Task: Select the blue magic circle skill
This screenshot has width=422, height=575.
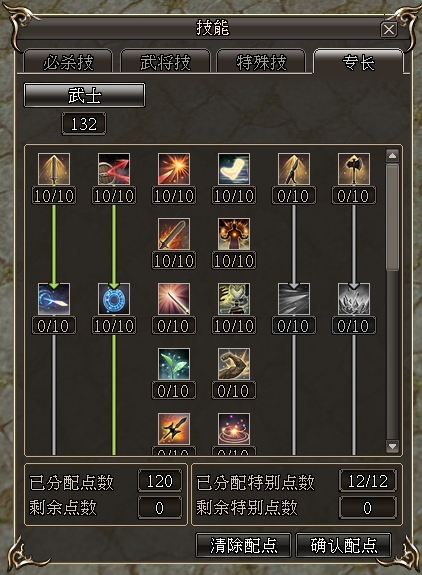Action: (114, 299)
